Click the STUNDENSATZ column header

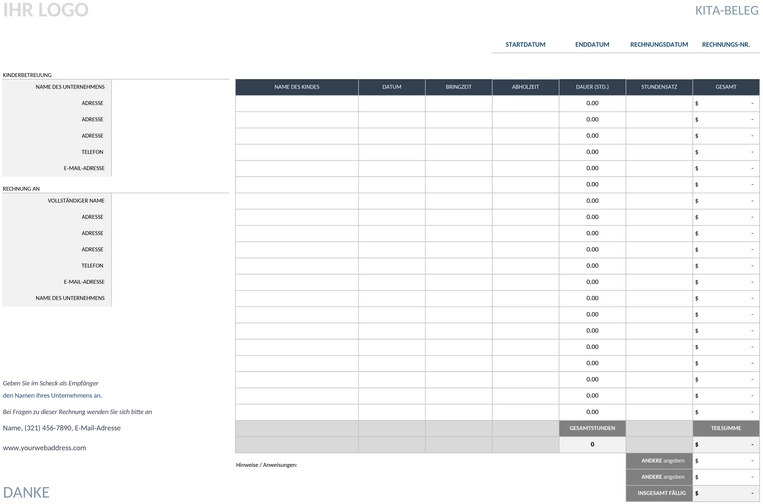(x=659, y=87)
